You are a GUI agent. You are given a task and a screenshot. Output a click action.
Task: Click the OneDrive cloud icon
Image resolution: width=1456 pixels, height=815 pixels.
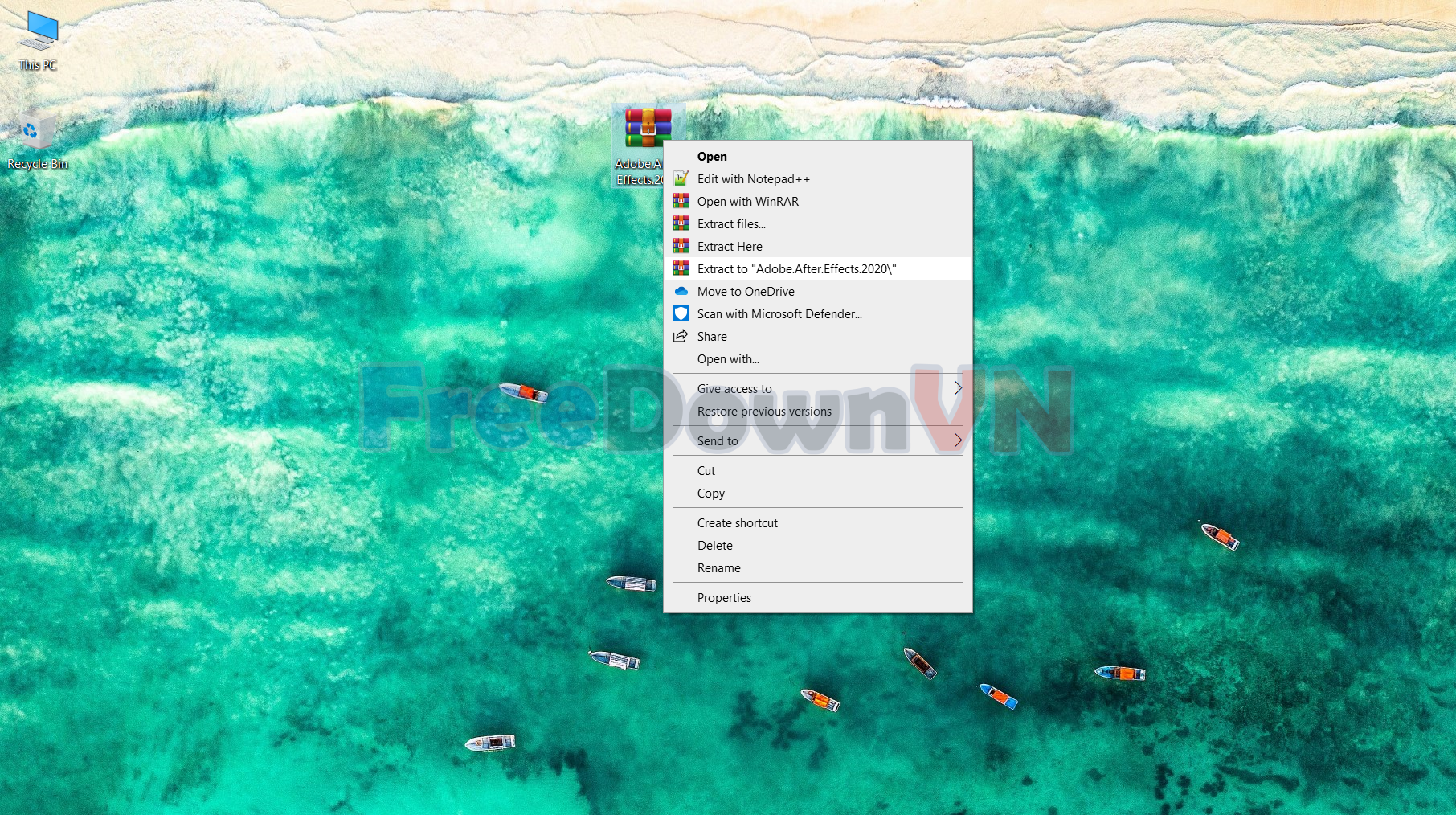point(681,291)
